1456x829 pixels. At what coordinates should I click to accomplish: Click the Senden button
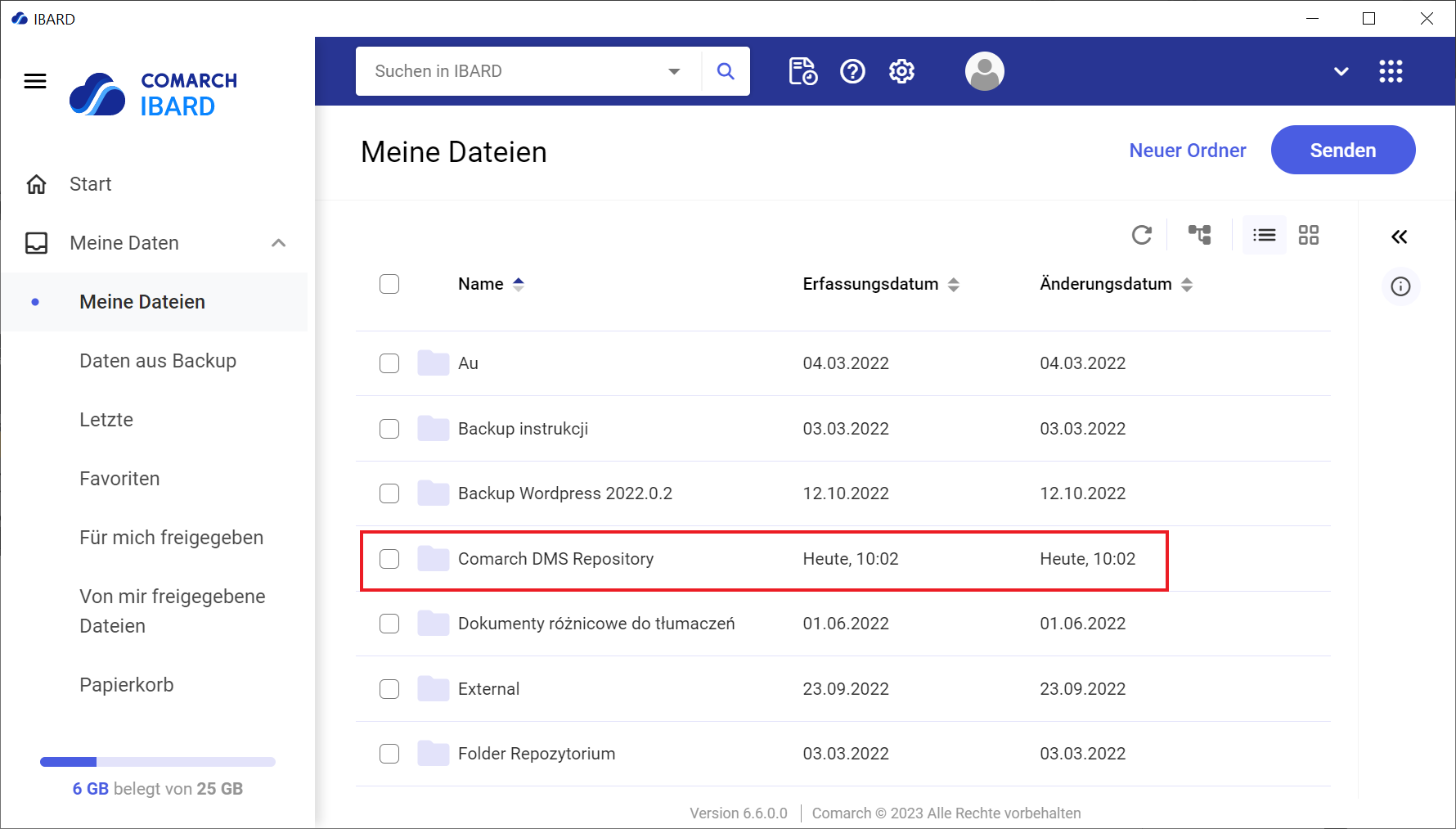1343,150
